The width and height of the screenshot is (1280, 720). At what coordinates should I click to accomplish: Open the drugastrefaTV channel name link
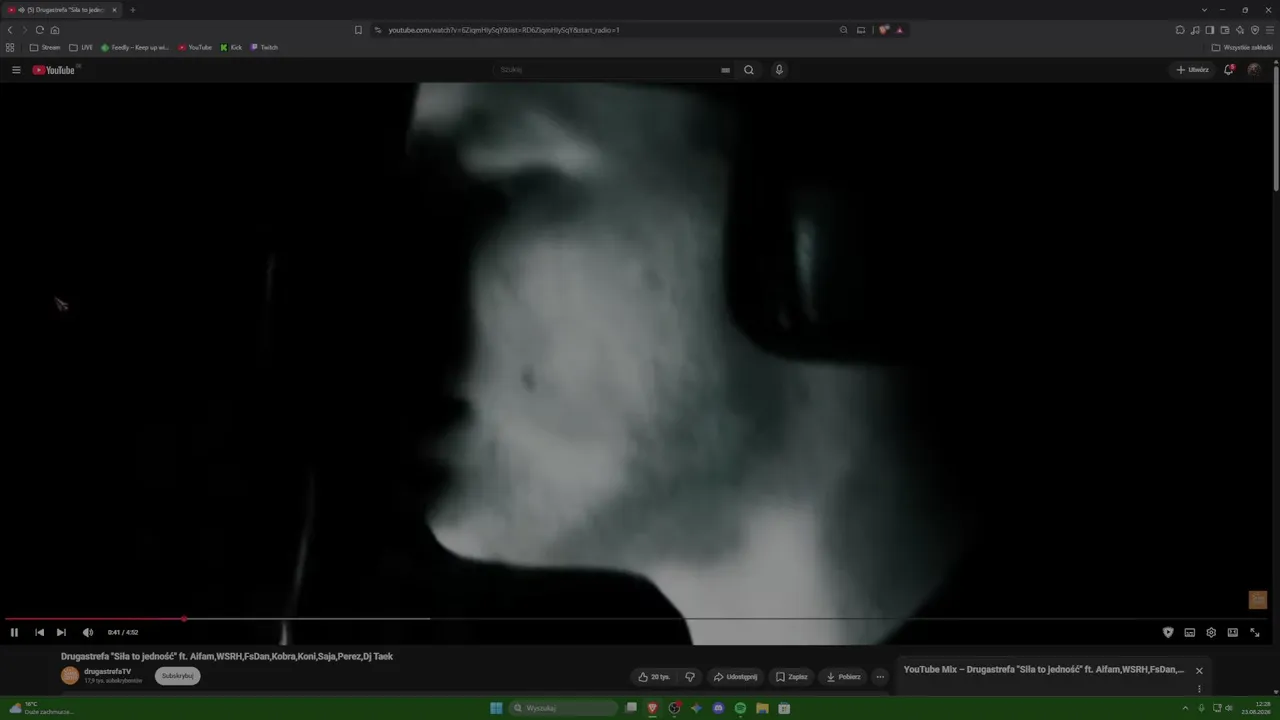click(x=107, y=672)
